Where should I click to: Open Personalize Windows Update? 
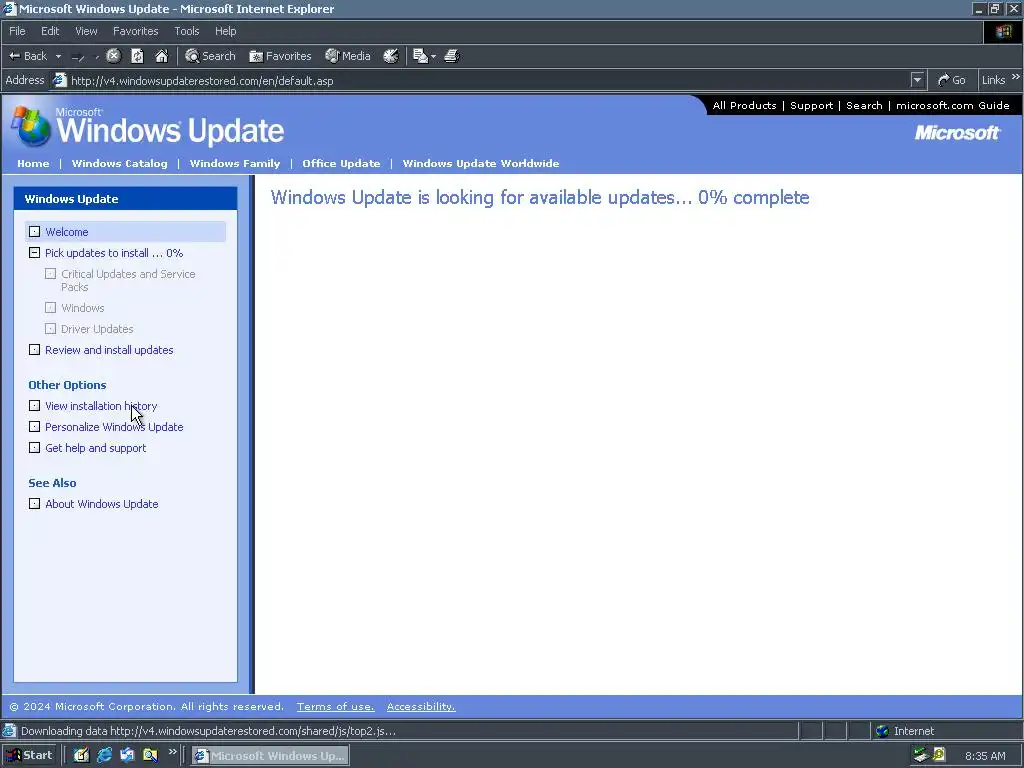pyautogui.click(x=114, y=427)
